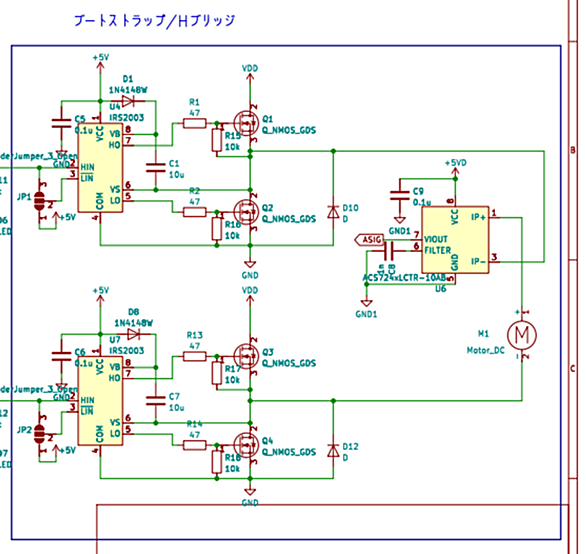The width and height of the screenshot is (586, 554).
Task: Click the 'D10' reference label
Action: point(350,208)
